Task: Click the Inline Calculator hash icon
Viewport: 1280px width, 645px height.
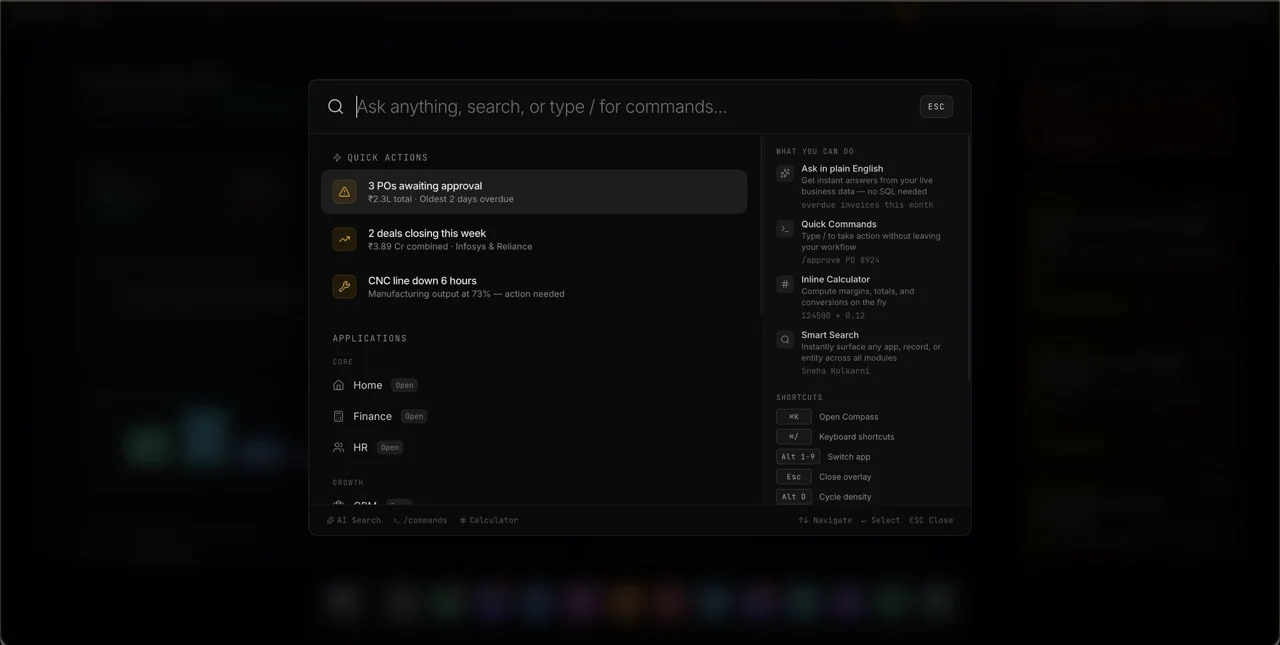Action: (x=785, y=284)
